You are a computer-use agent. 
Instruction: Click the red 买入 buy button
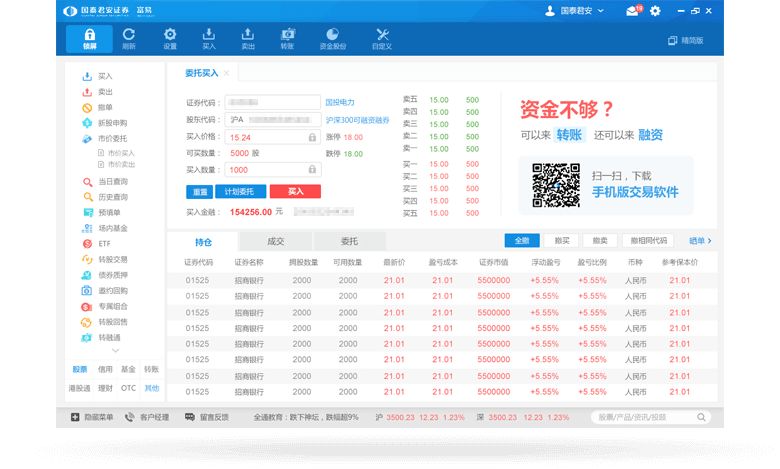click(295, 191)
